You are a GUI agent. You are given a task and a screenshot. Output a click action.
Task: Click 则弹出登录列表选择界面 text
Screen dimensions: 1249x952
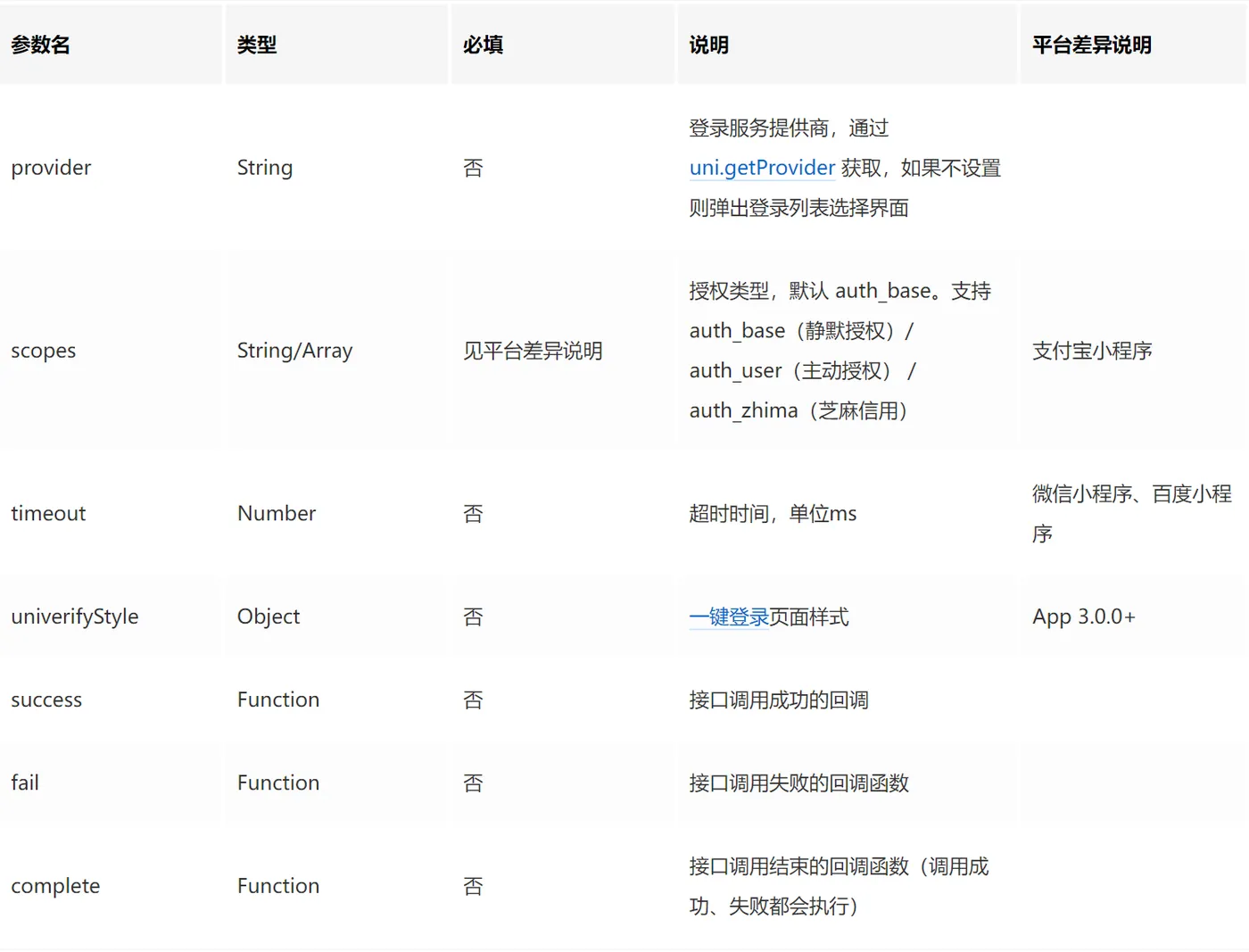(x=798, y=208)
